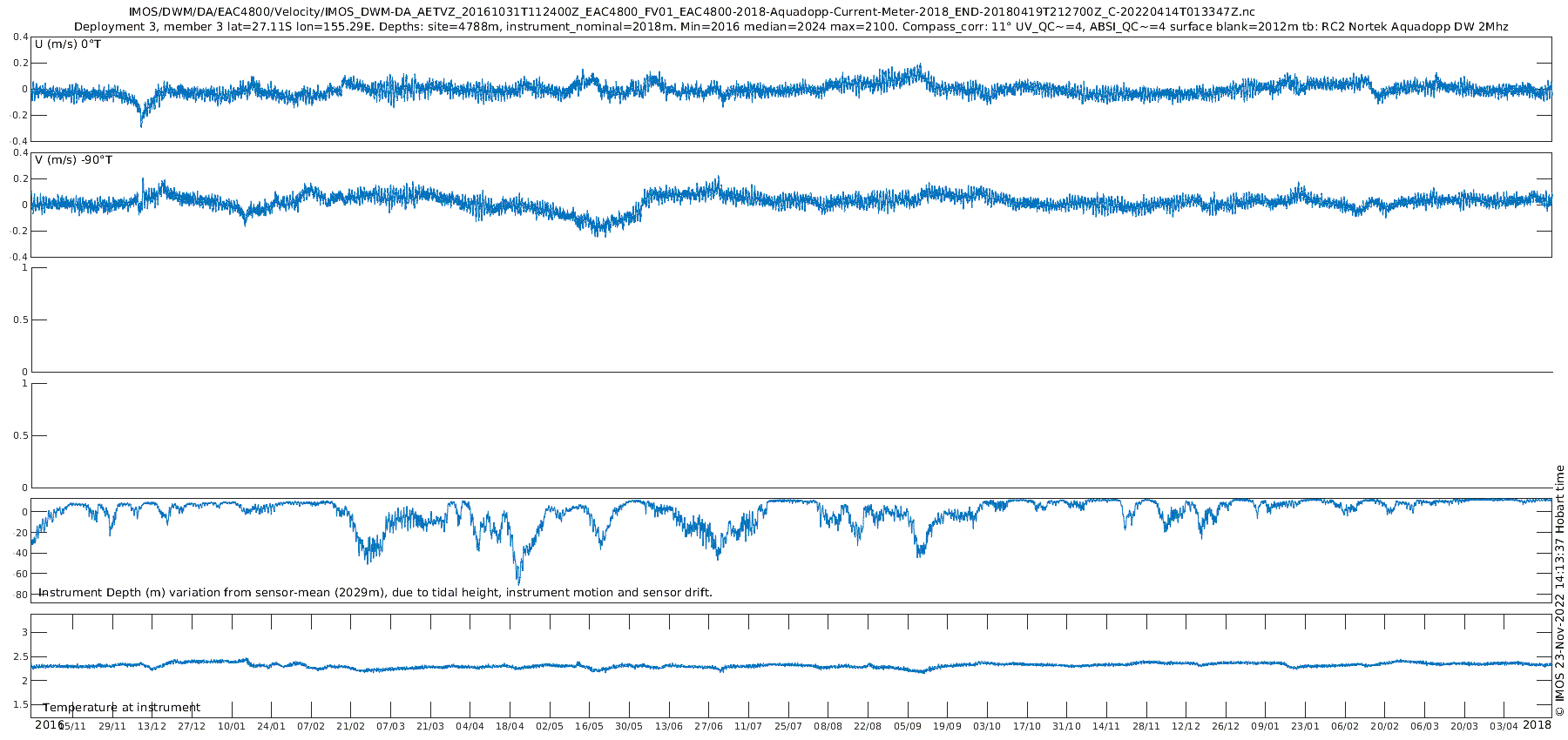Screen dimensions: 1568x740
Task: Click the '14/11' date tick label
Action: (x=1106, y=726)
